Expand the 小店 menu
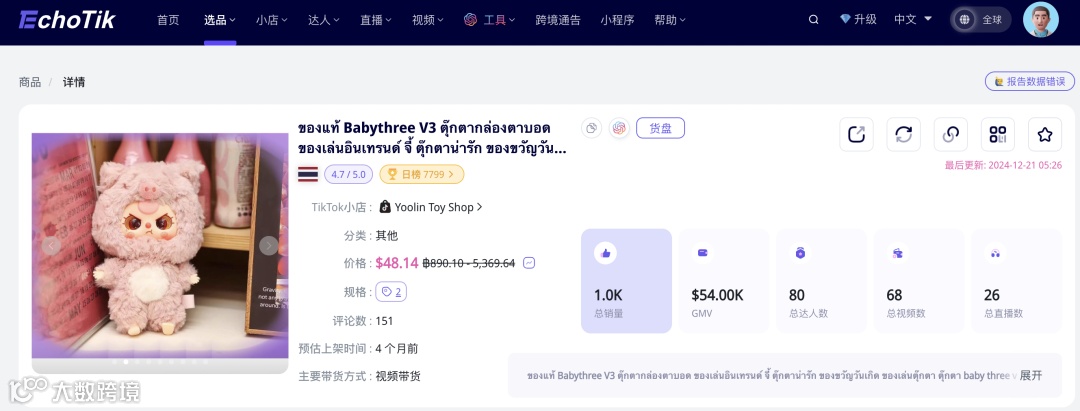The width and height of the screenshot is (1080, 411). click(271, 21)
